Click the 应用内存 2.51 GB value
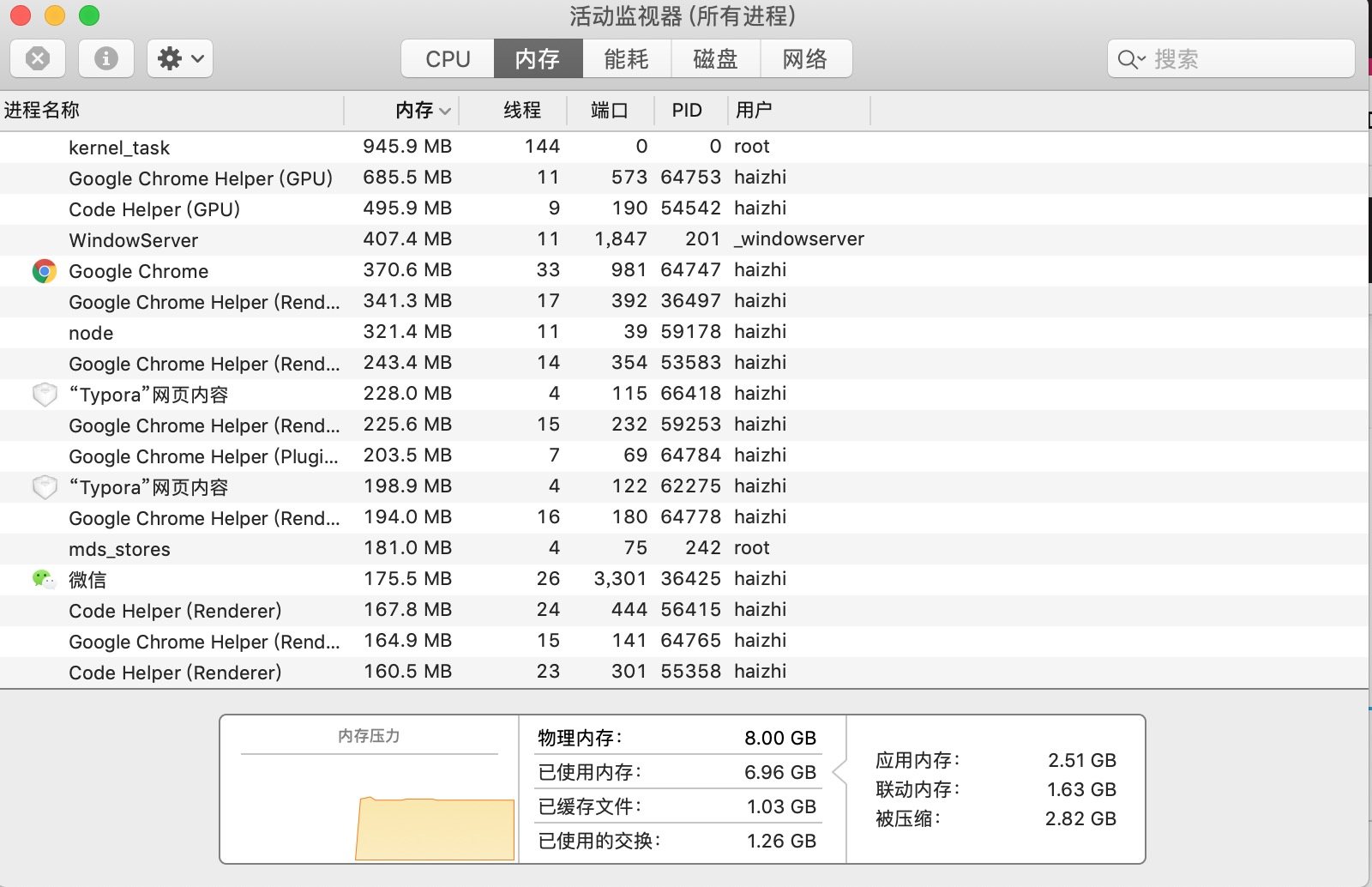 [1082, 761]
